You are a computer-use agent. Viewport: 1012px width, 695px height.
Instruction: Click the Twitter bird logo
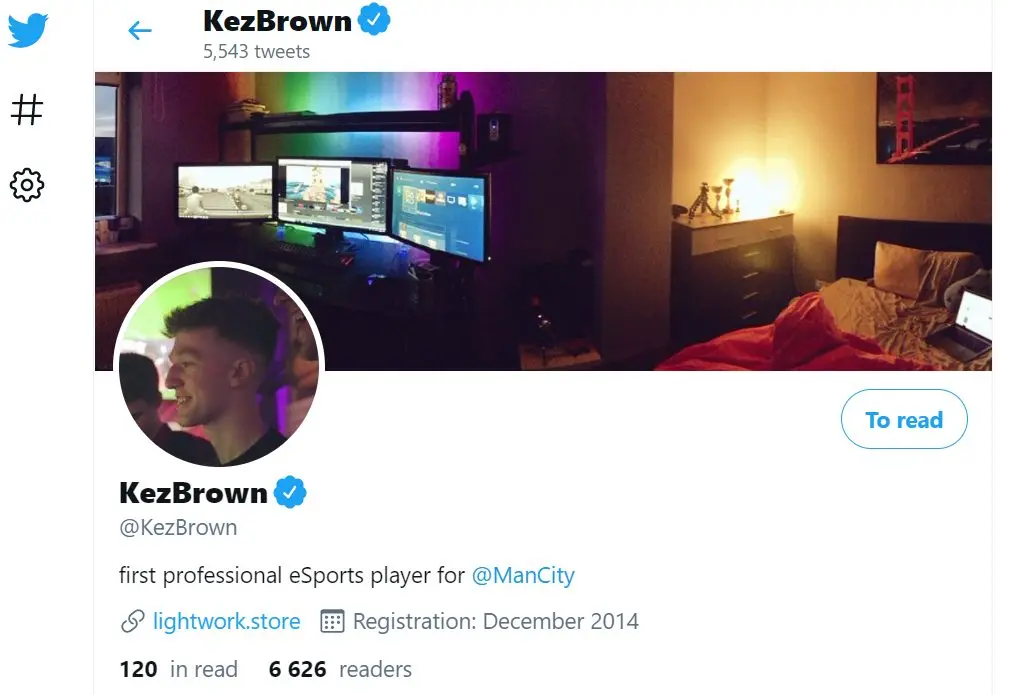pos(28,29)
